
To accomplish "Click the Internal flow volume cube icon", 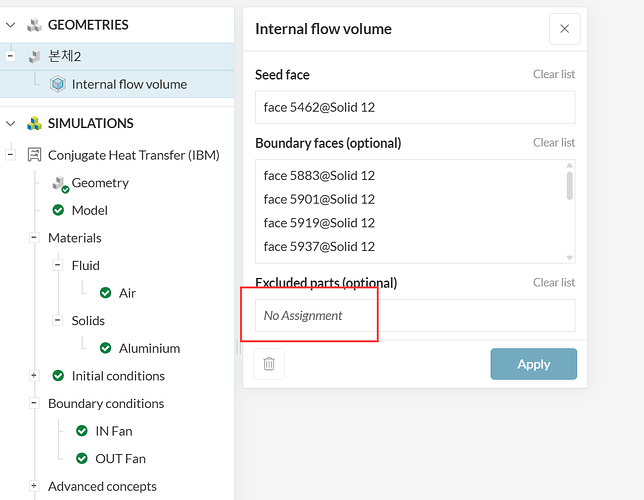I will (58, 84).
